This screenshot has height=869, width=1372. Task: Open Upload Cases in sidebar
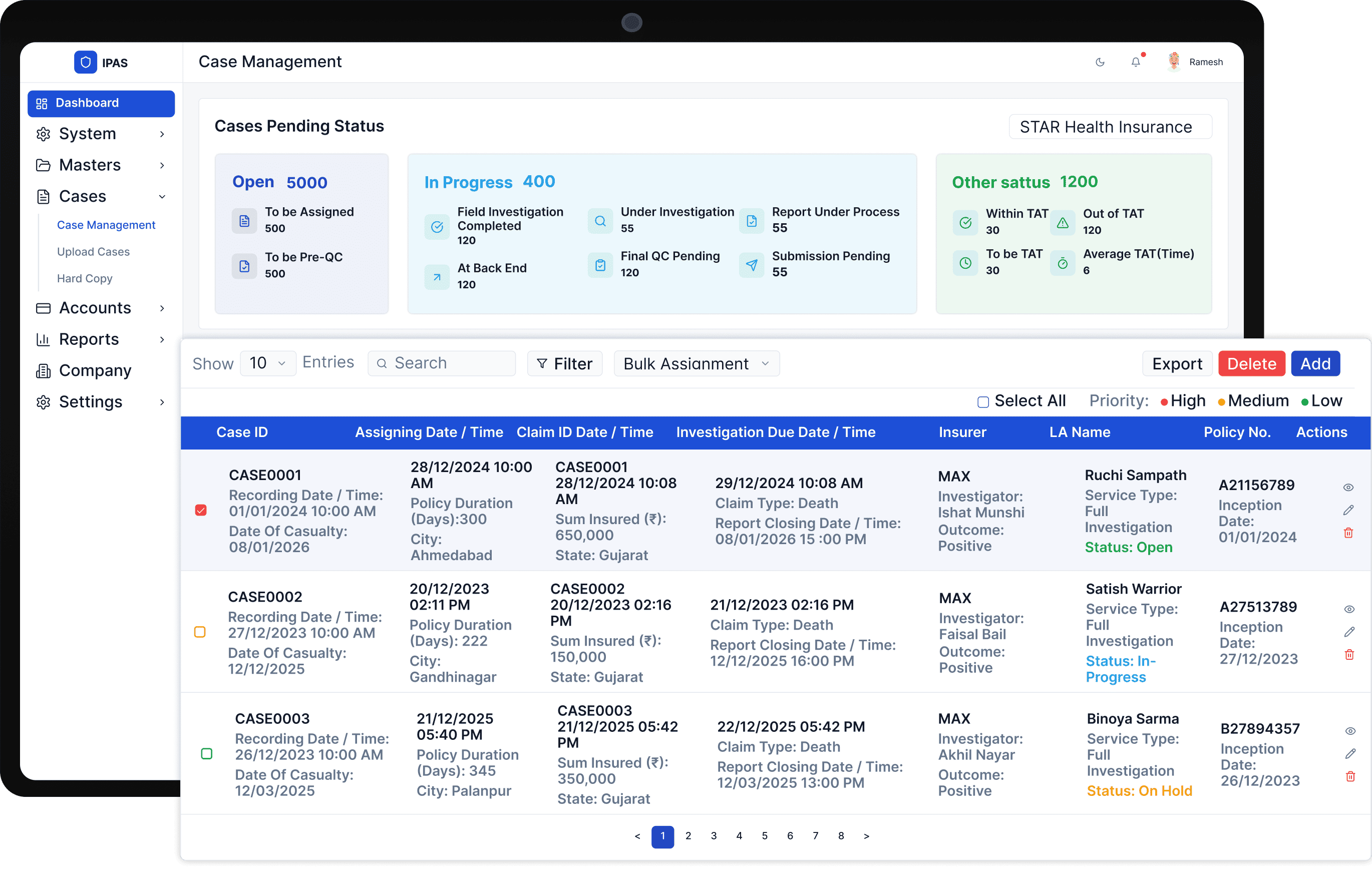point(94,252)
